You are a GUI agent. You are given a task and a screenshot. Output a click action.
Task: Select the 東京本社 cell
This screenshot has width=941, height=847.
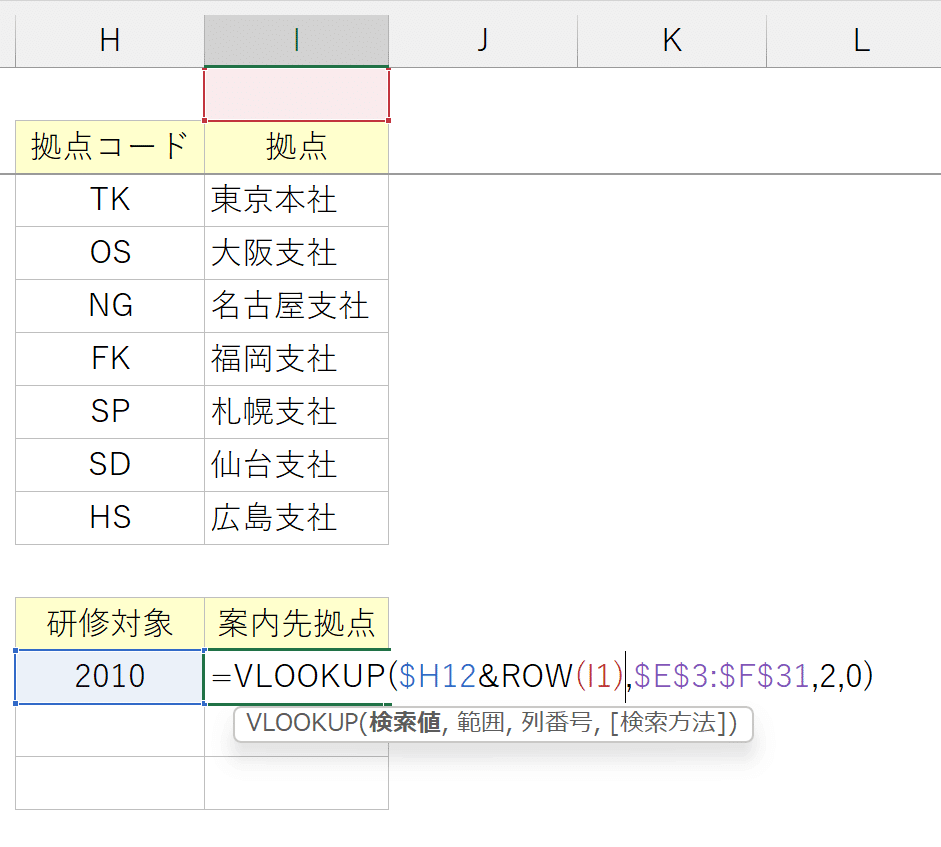tap(295, 199)
